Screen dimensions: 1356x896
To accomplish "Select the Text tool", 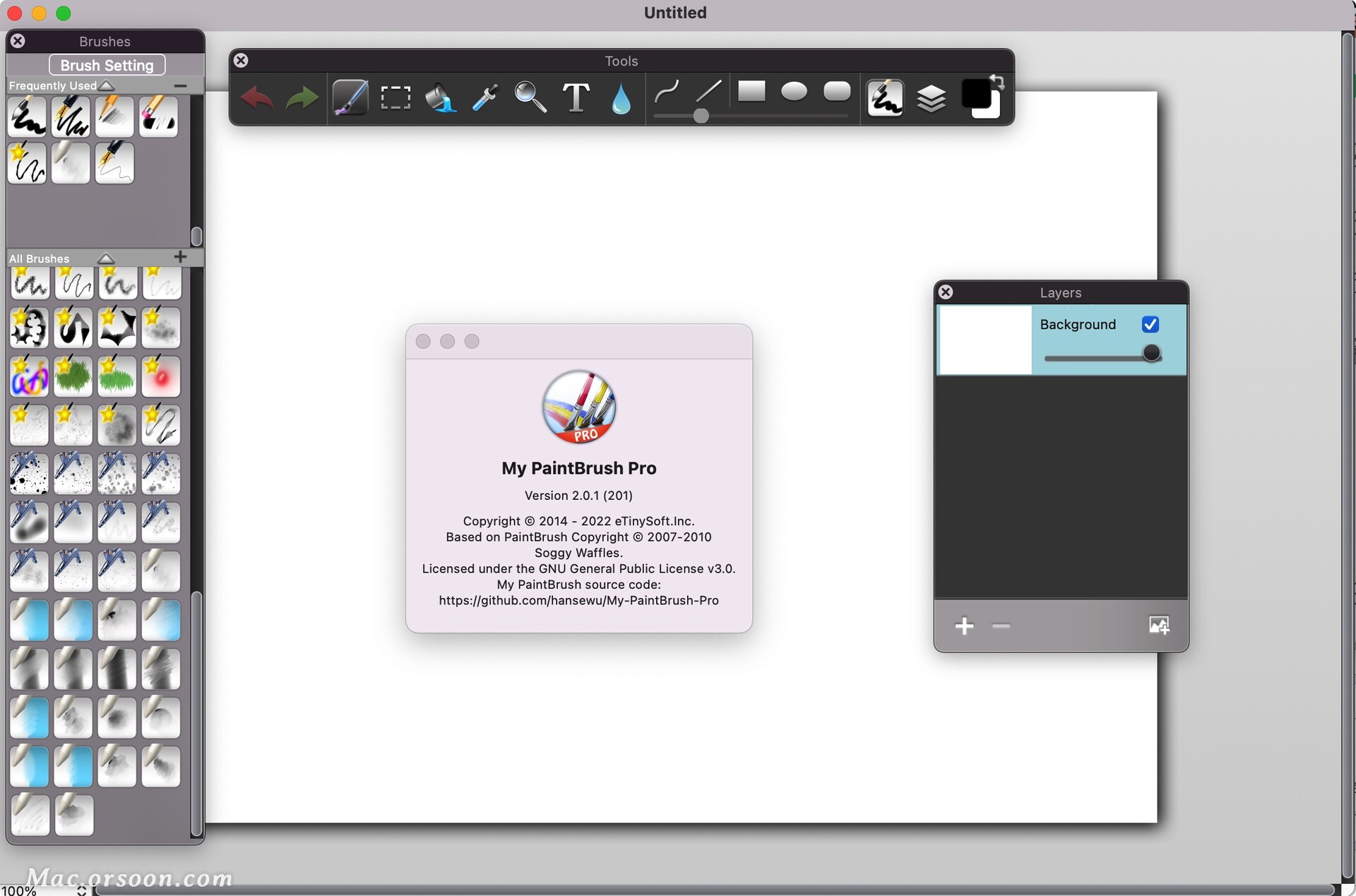I will [576, 98].
